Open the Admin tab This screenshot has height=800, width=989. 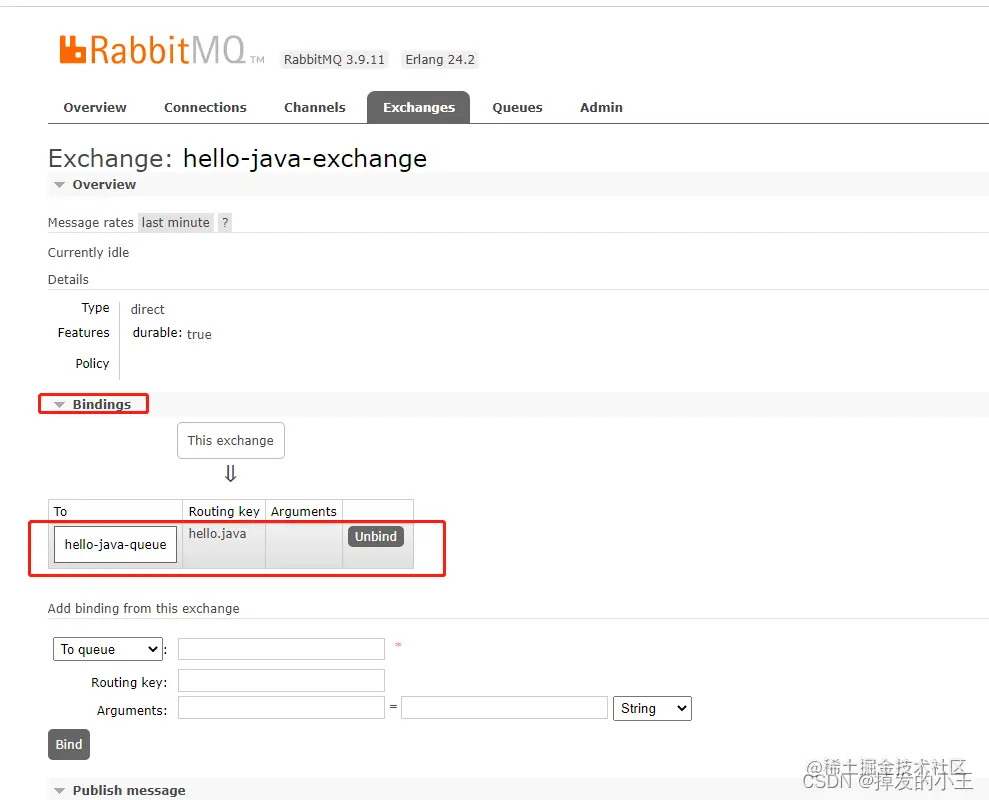coord(601,107)
